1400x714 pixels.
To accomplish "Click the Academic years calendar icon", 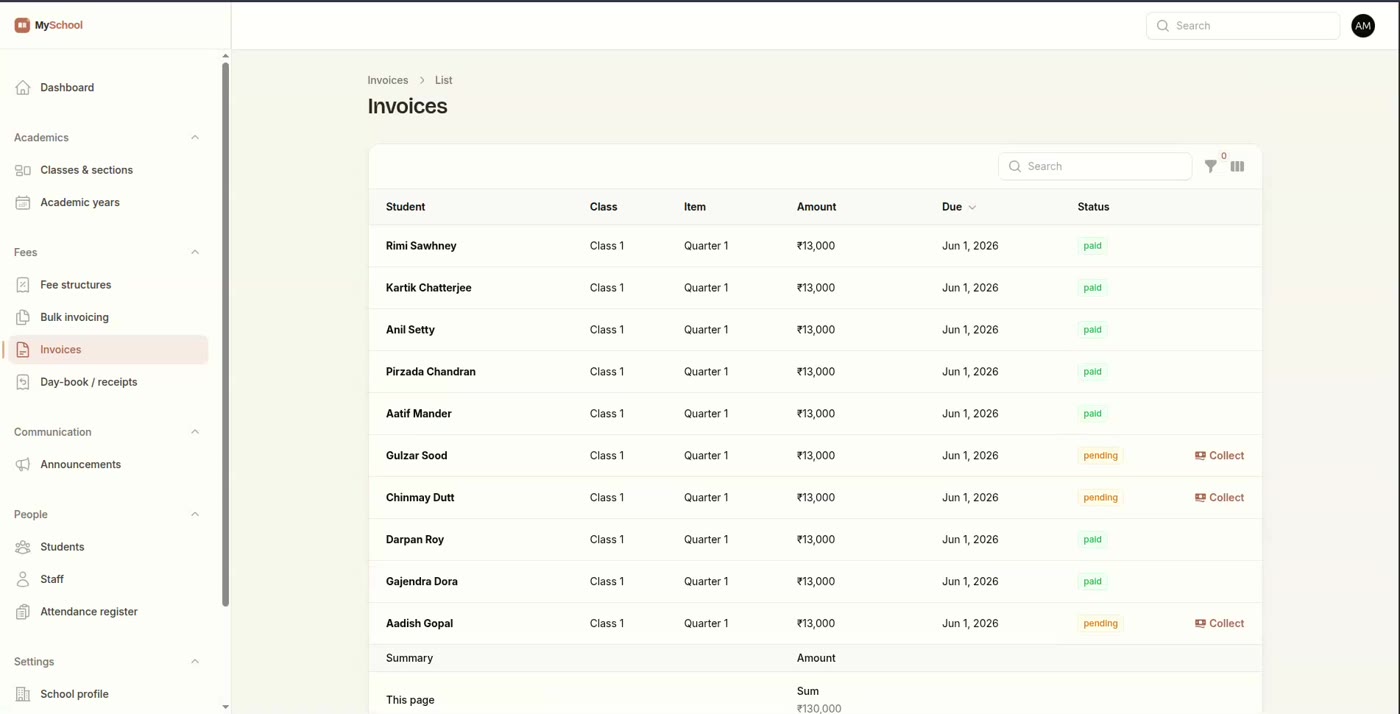I will [x=23, y=203].
